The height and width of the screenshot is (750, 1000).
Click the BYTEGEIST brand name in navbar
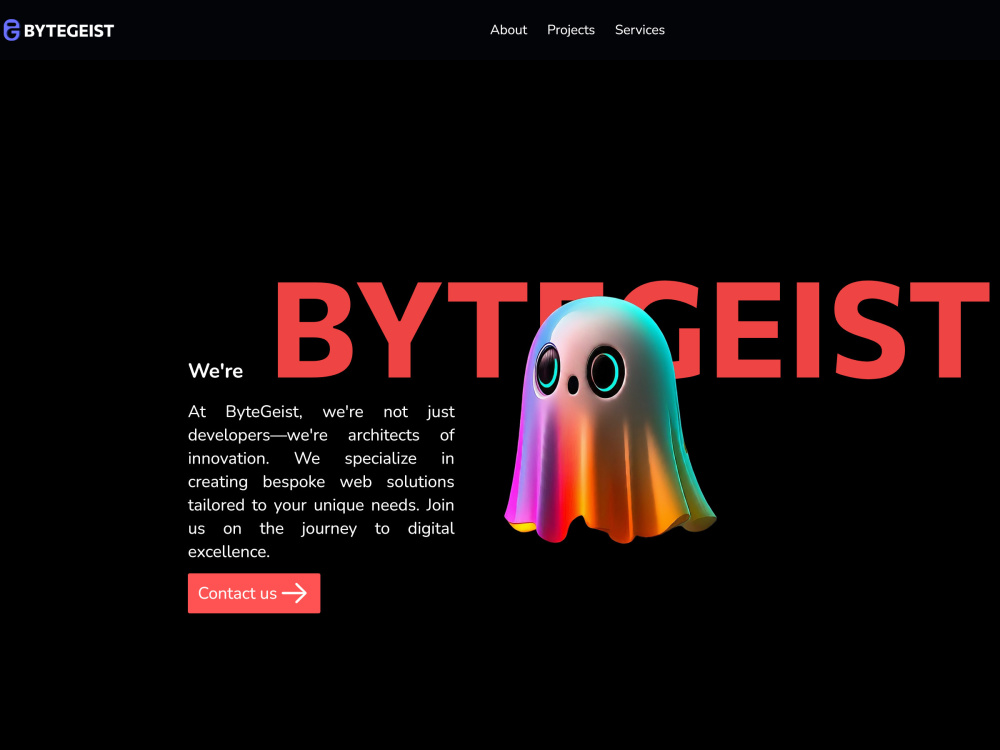tap(69, 31)
